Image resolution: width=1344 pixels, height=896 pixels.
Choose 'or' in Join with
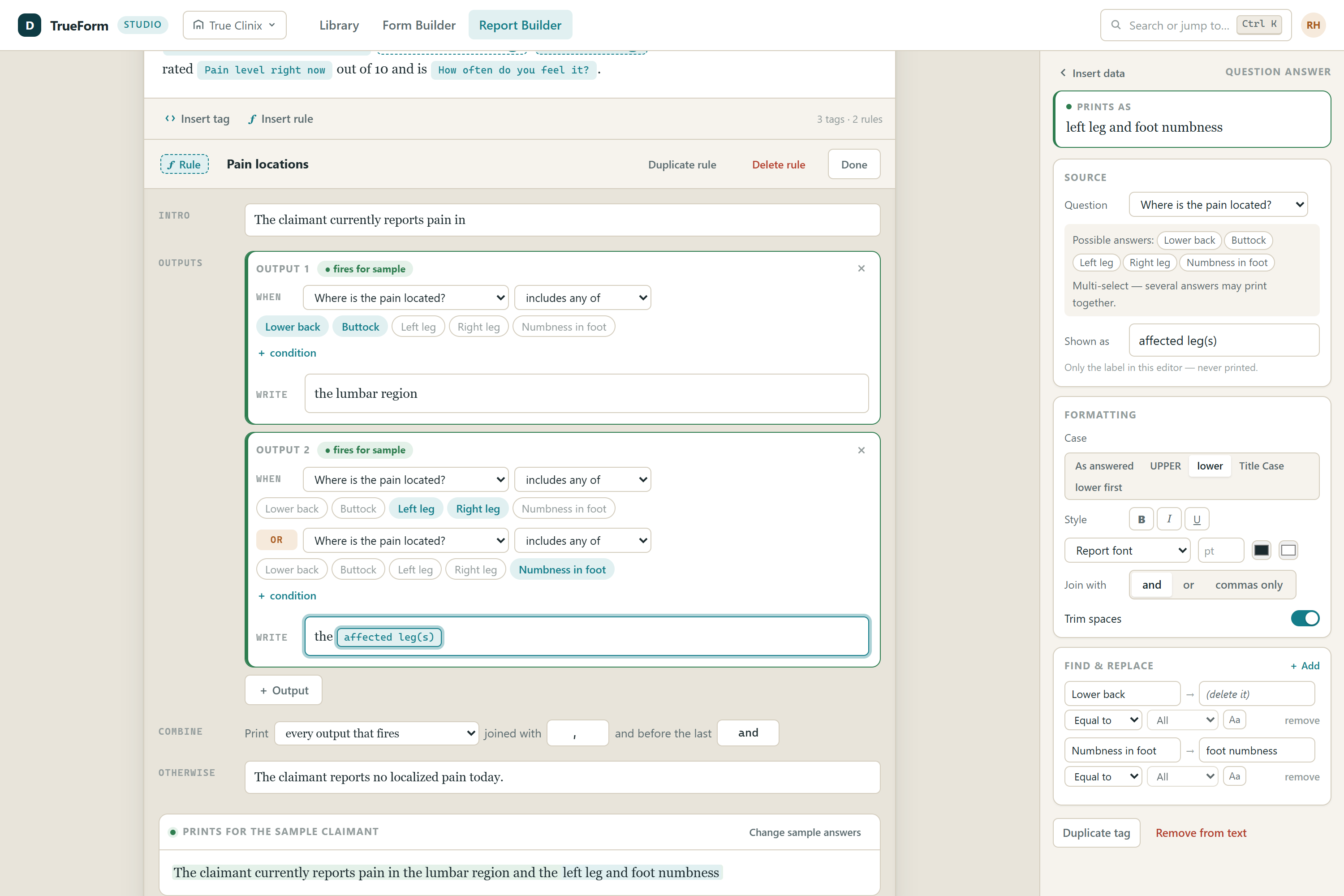(x=1189, y=585)
